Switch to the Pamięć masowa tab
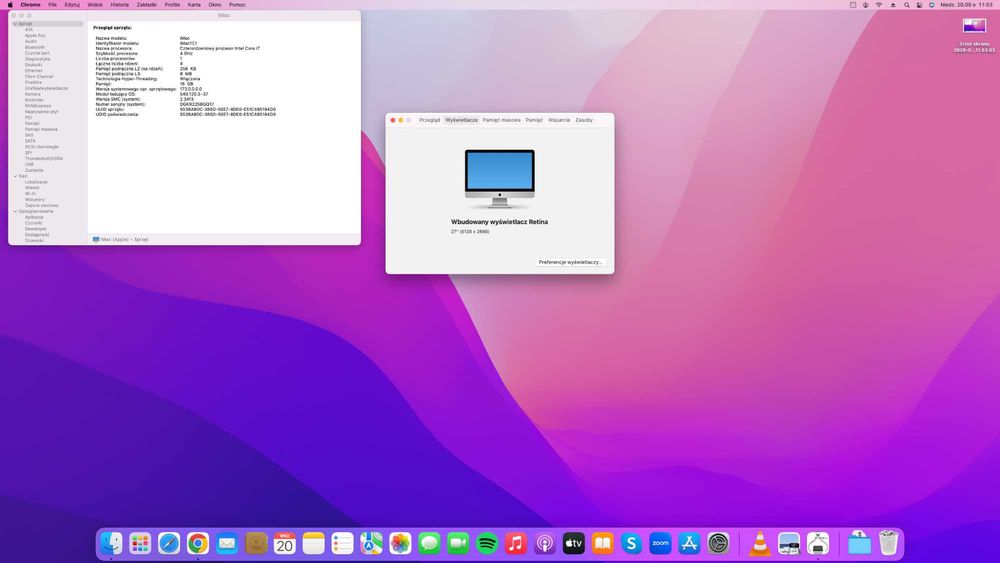This screenshot has height=563, width=1000. [x=501, y=120]
